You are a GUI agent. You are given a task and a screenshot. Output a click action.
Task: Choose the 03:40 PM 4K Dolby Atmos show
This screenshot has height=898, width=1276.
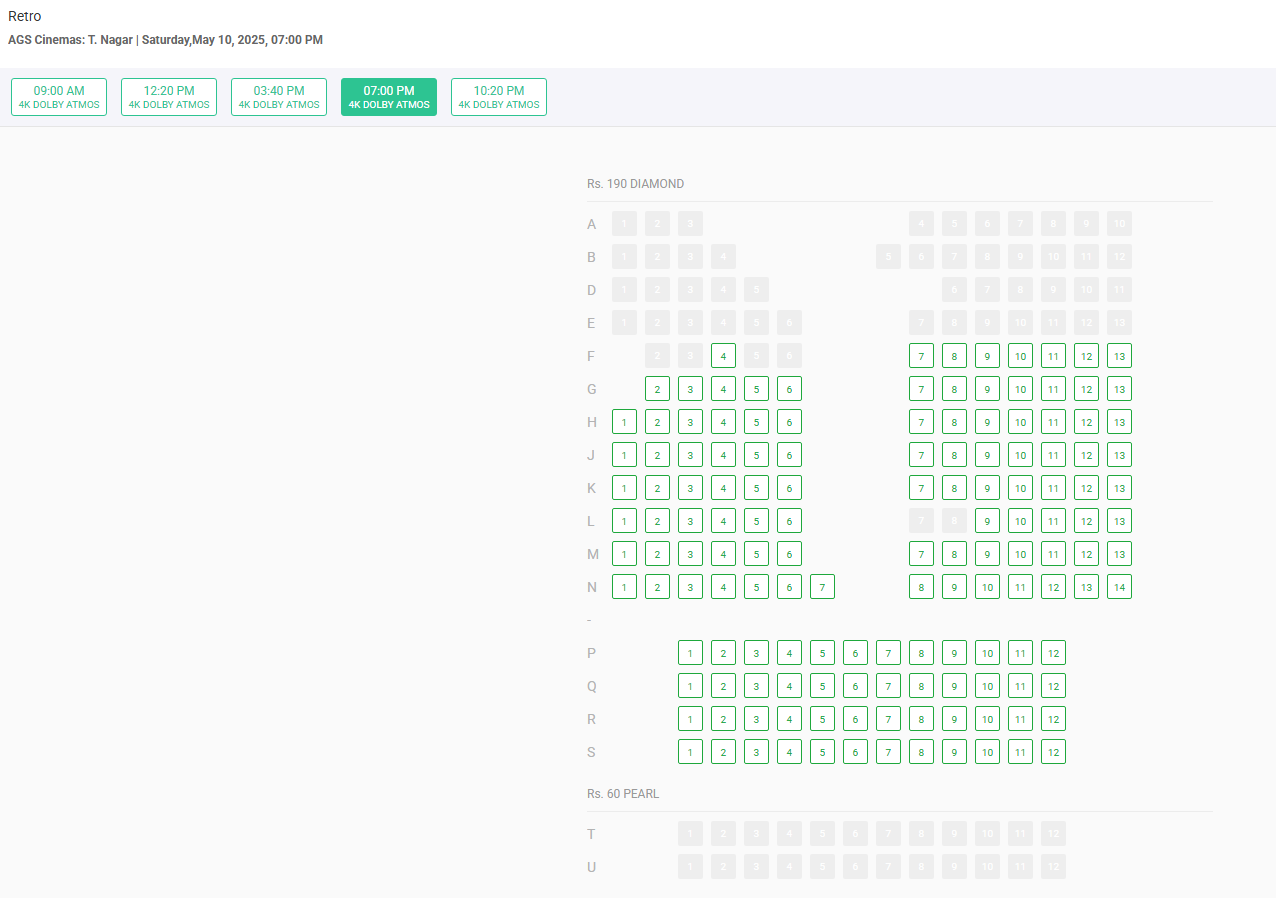pos(279,97)
